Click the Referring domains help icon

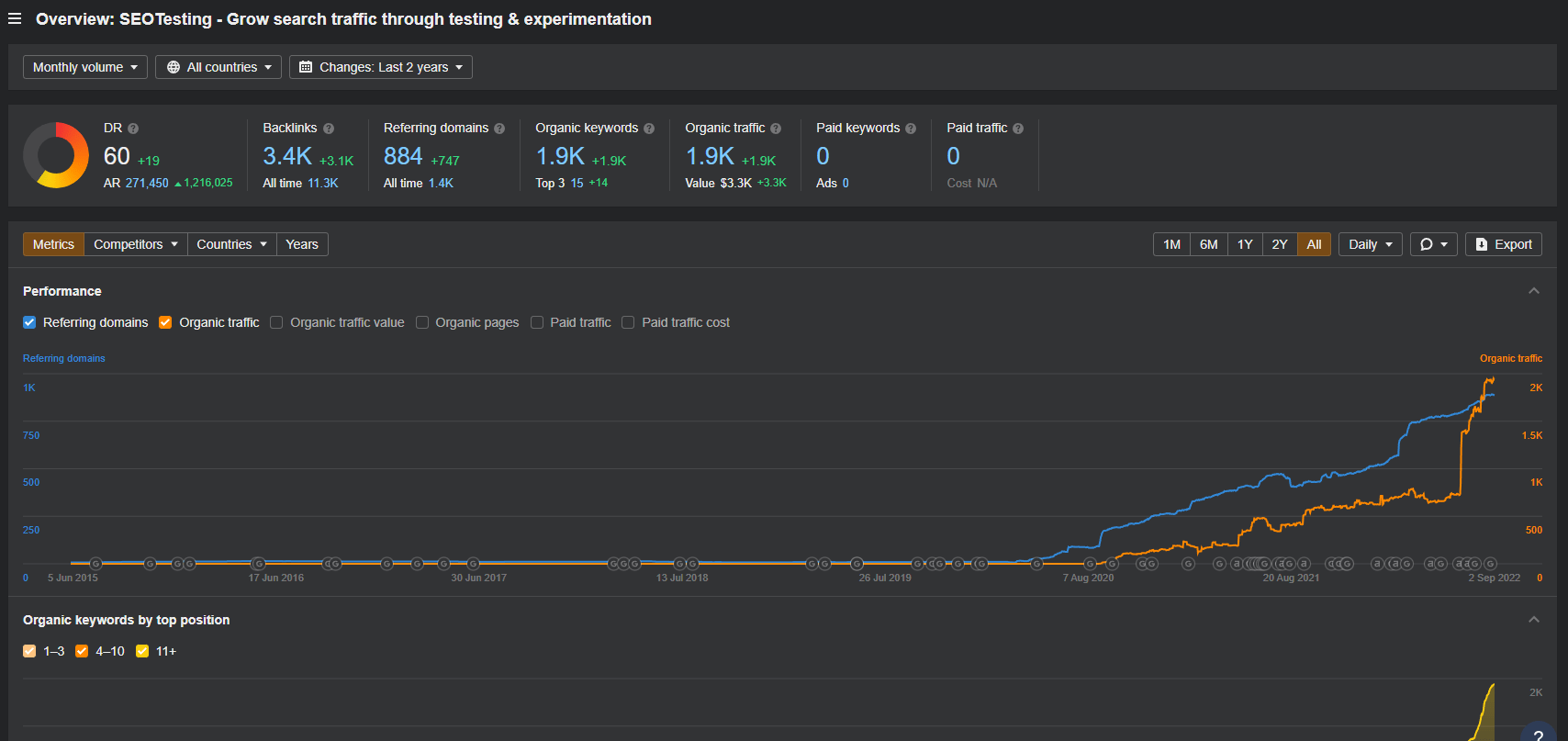pos(499,129)
